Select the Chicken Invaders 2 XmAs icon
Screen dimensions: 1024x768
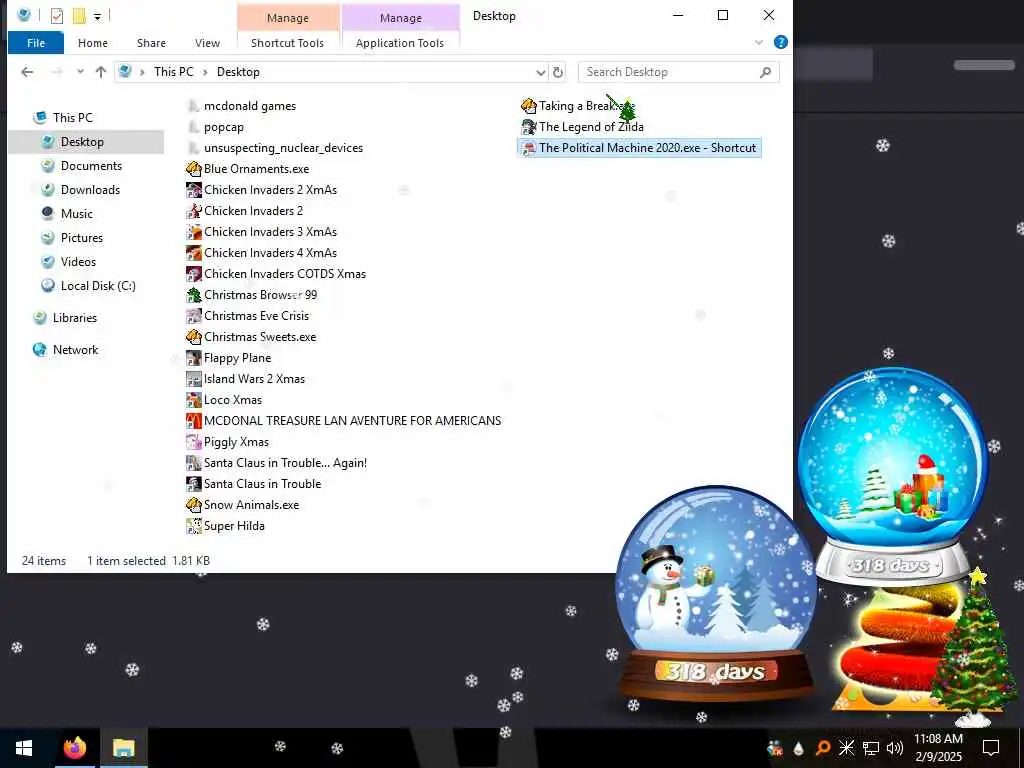tap(193, 190)
